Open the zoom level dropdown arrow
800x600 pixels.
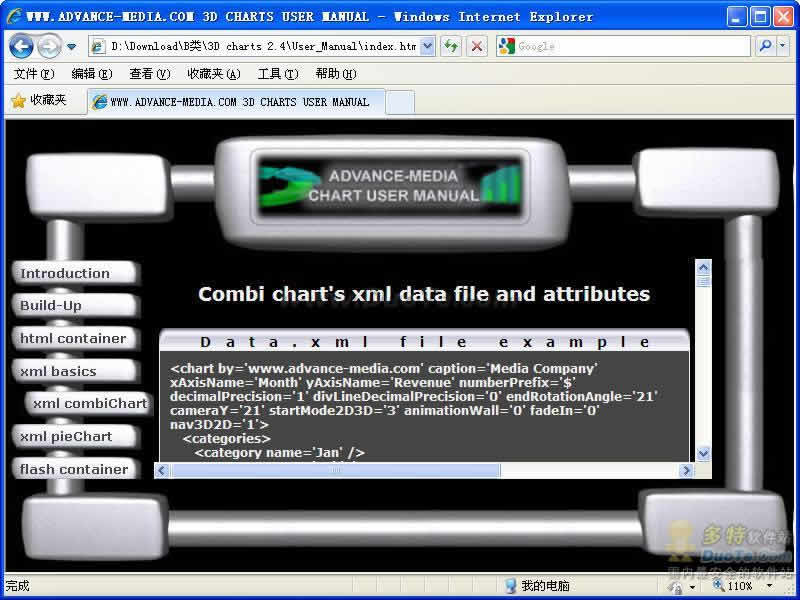(770, 586)
